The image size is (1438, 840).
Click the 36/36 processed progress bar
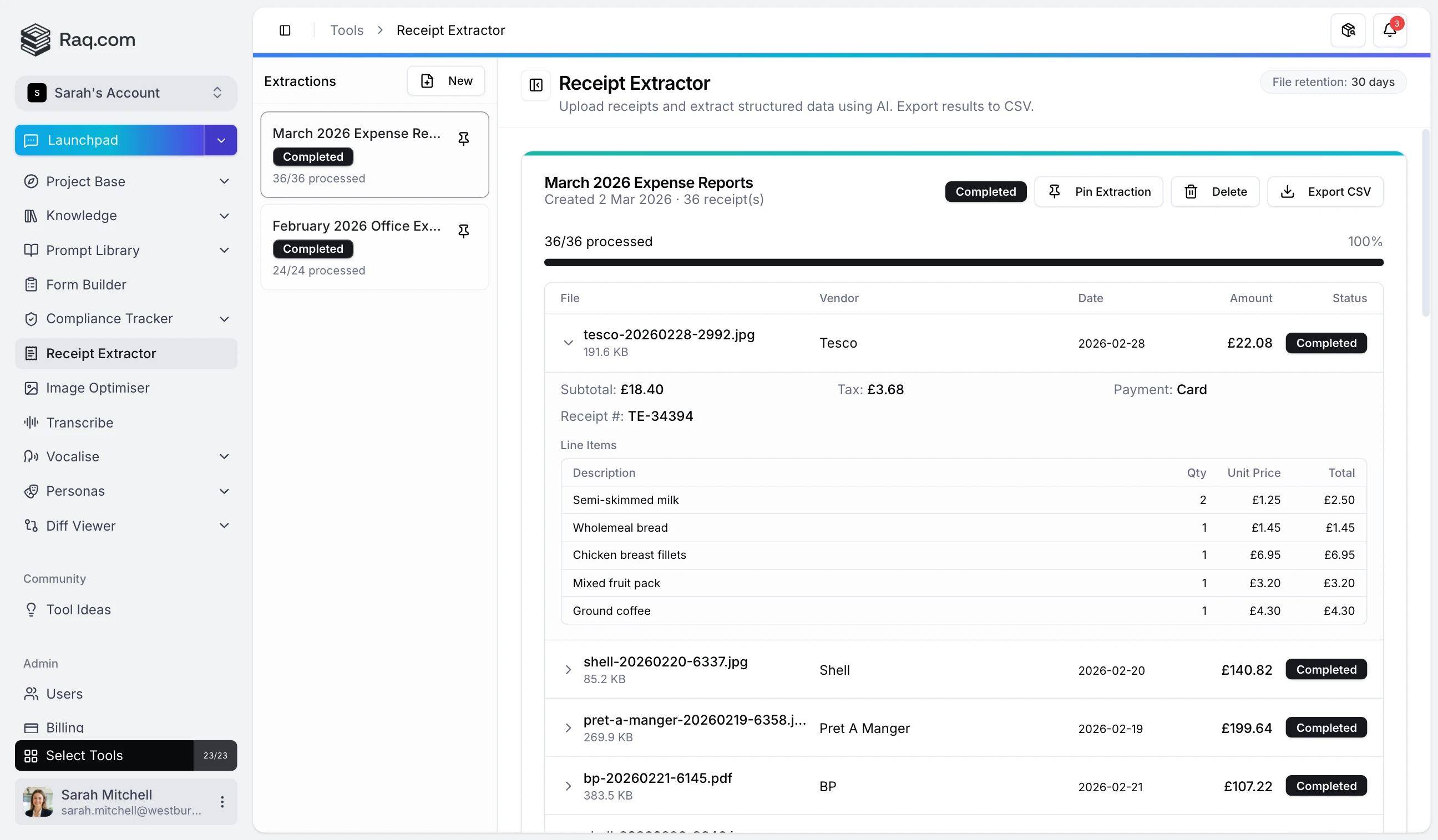click(x=963, y=262)
